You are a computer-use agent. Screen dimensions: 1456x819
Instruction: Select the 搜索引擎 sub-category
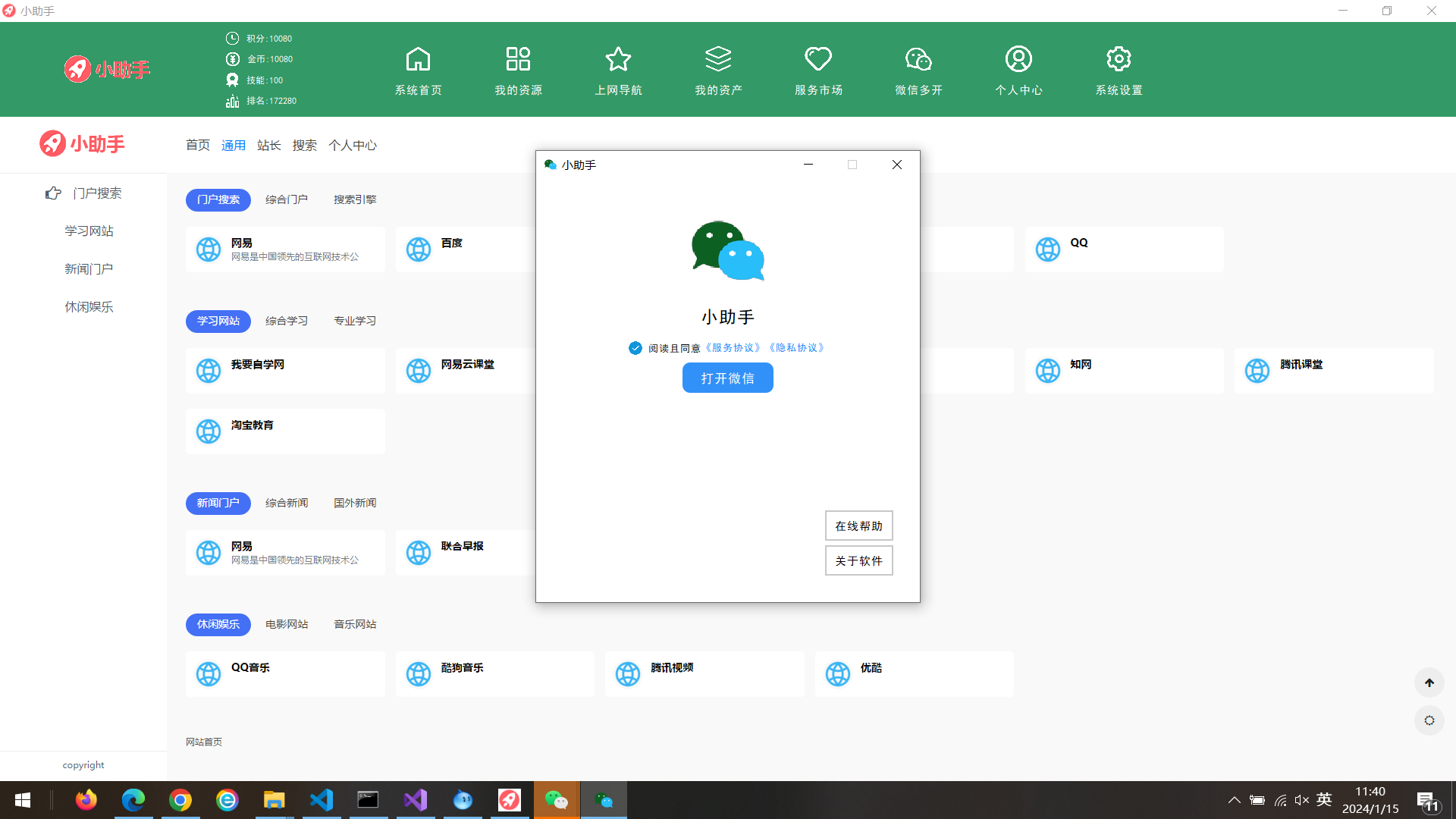point(355,199)
